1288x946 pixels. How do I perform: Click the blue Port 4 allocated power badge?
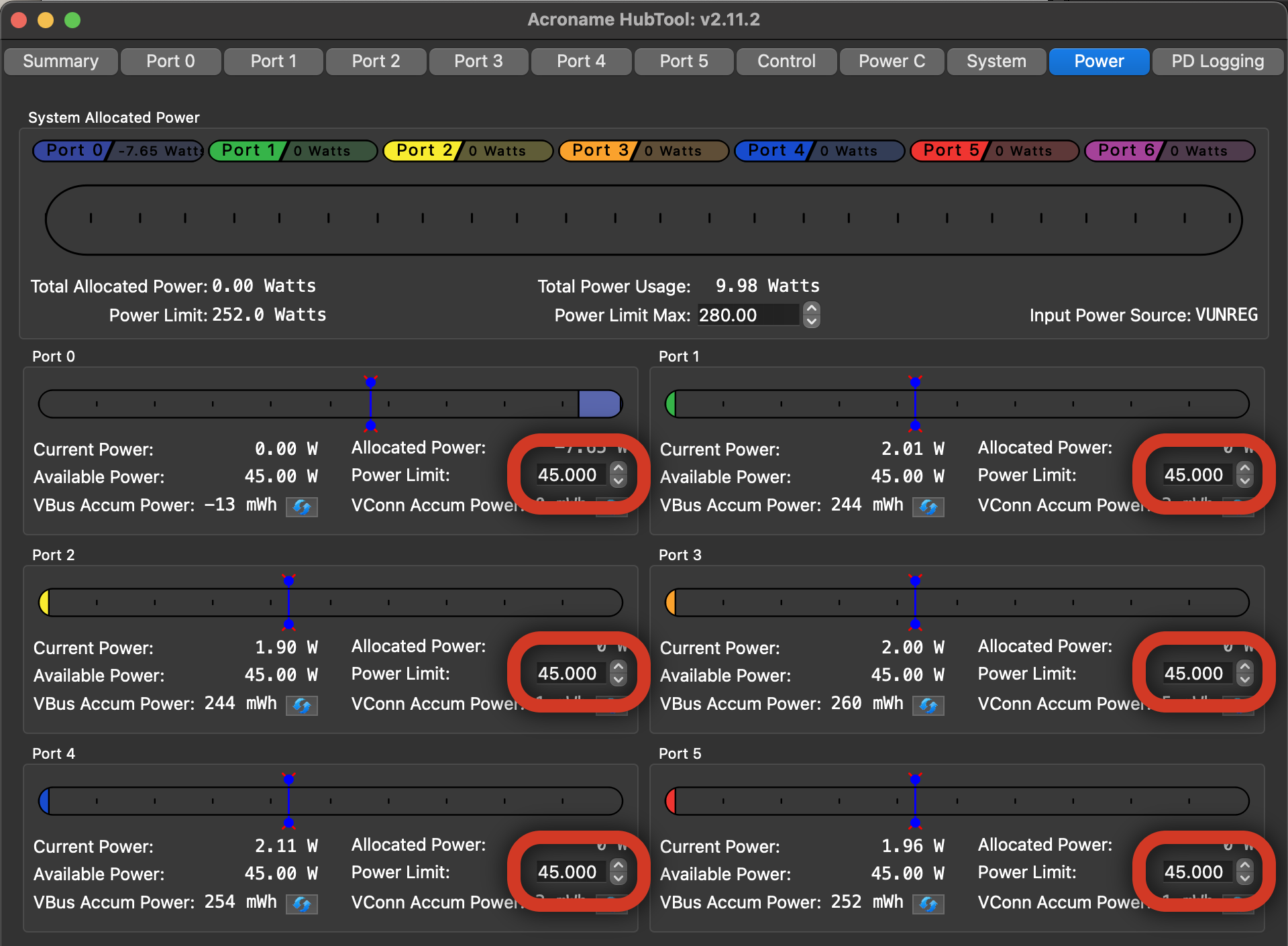coord(820,150)
